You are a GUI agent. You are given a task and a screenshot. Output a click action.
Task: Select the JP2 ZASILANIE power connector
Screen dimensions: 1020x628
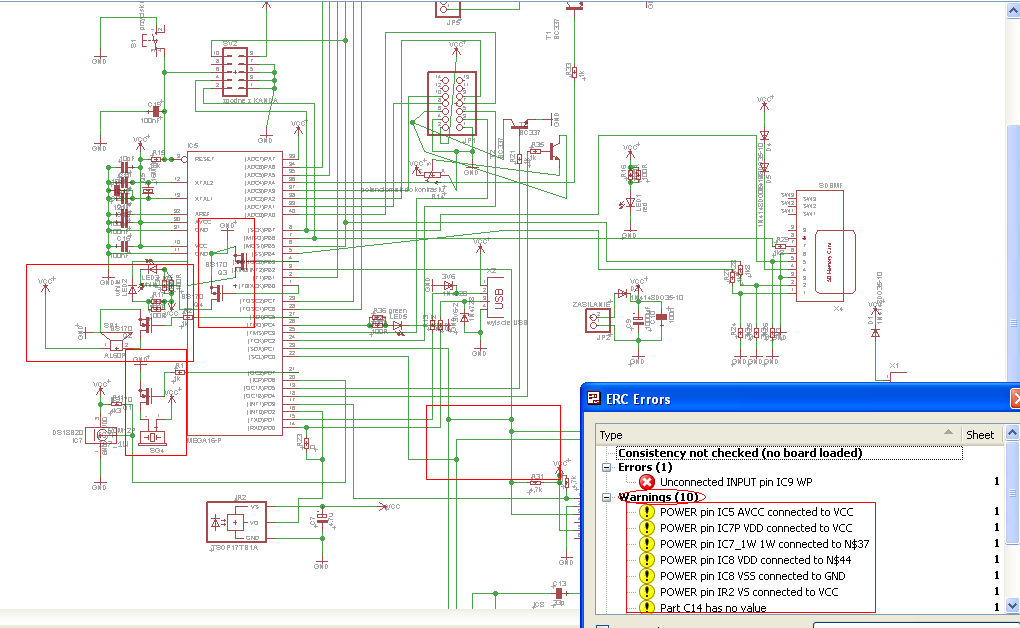pos(598,321)
